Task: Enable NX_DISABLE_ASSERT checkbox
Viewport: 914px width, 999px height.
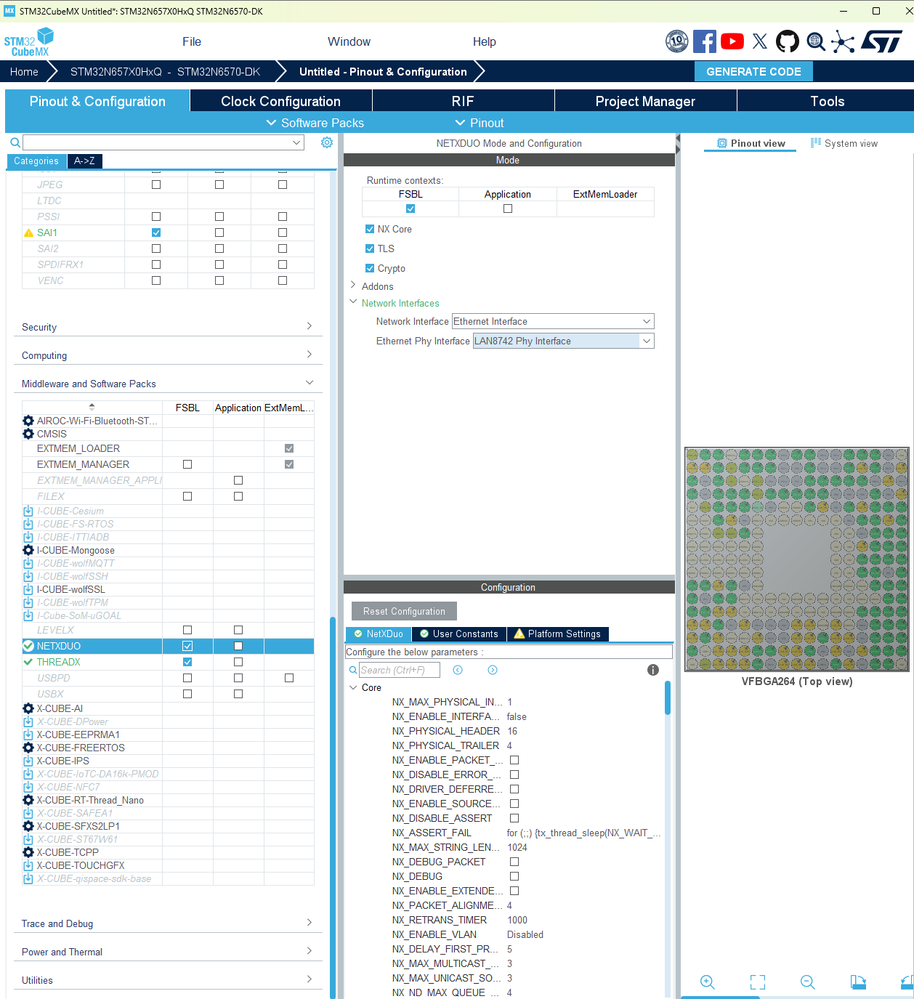Action: [515, 818]
